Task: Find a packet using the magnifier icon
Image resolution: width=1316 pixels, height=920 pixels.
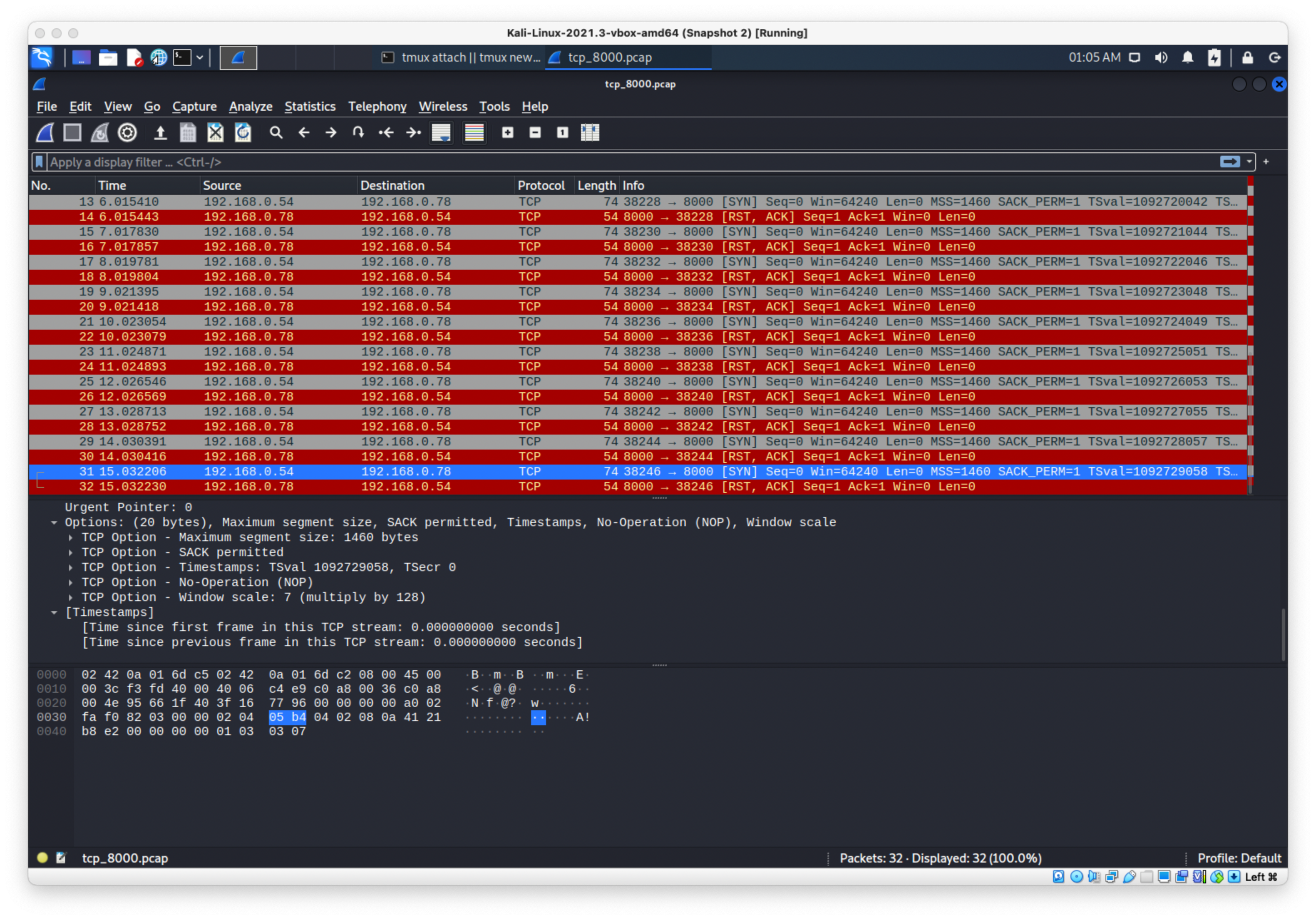Action: click(276, 133)
